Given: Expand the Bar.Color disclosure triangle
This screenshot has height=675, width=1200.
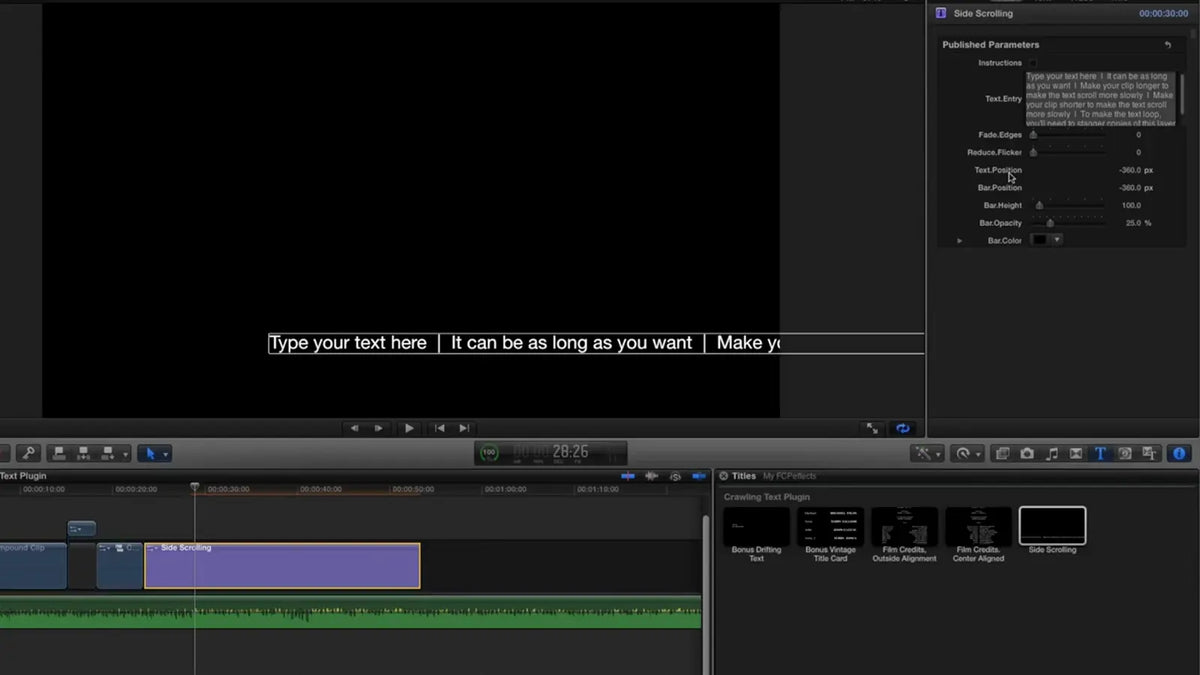Looking at the screenshot, I should tap(960, 241).
